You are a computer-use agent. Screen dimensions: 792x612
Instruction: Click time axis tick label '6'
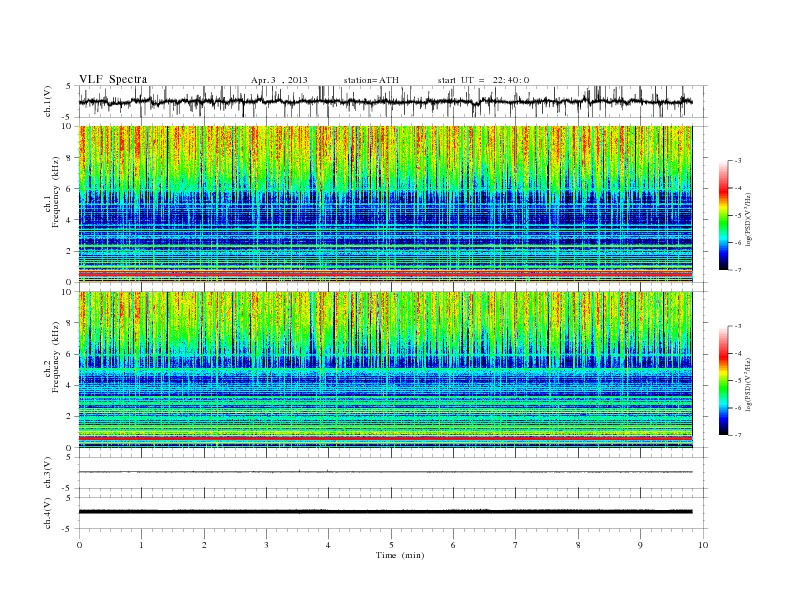coord(453,545)
